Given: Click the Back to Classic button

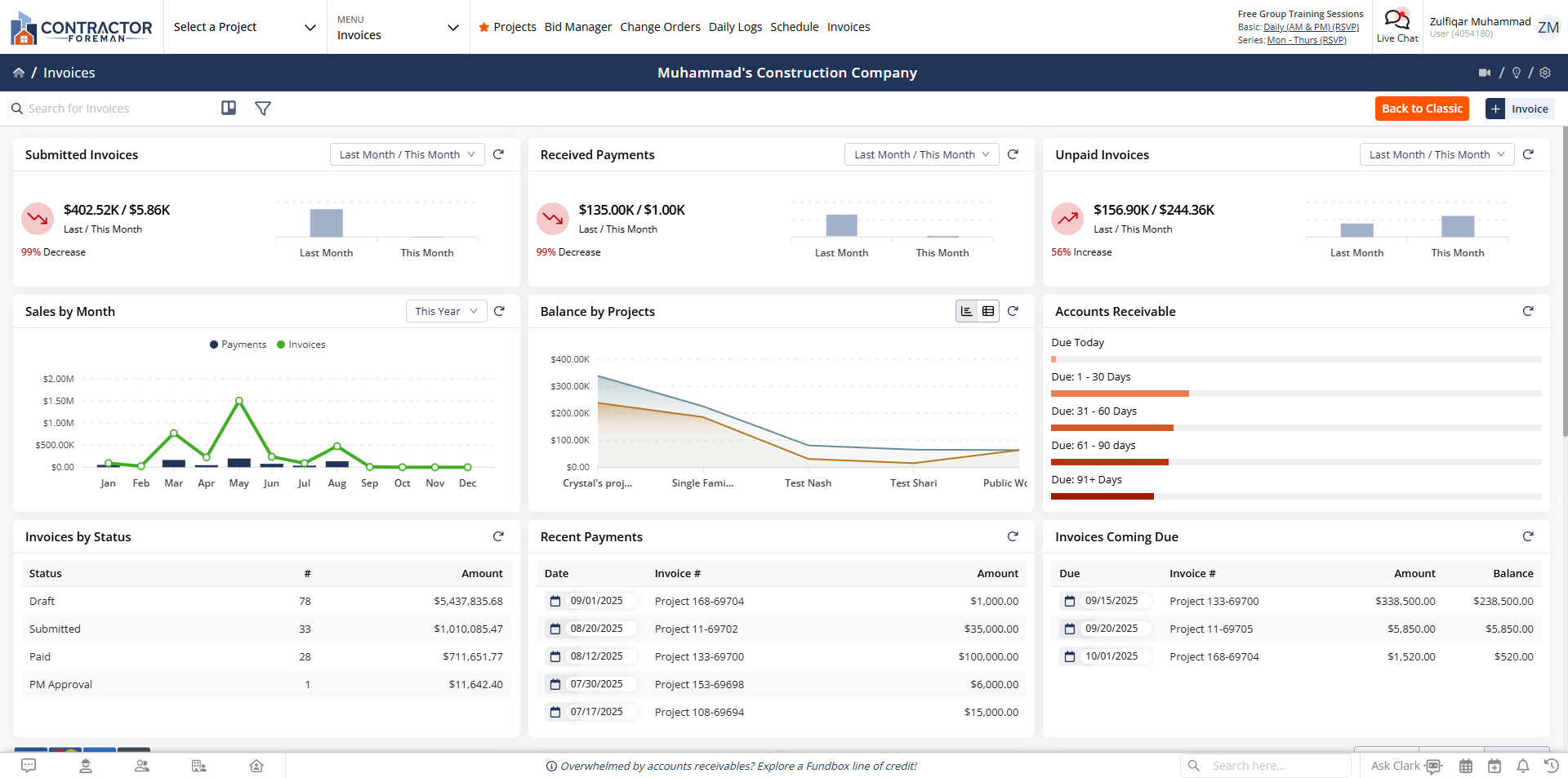Looking at the screenshot, I should pos(1421,109).
